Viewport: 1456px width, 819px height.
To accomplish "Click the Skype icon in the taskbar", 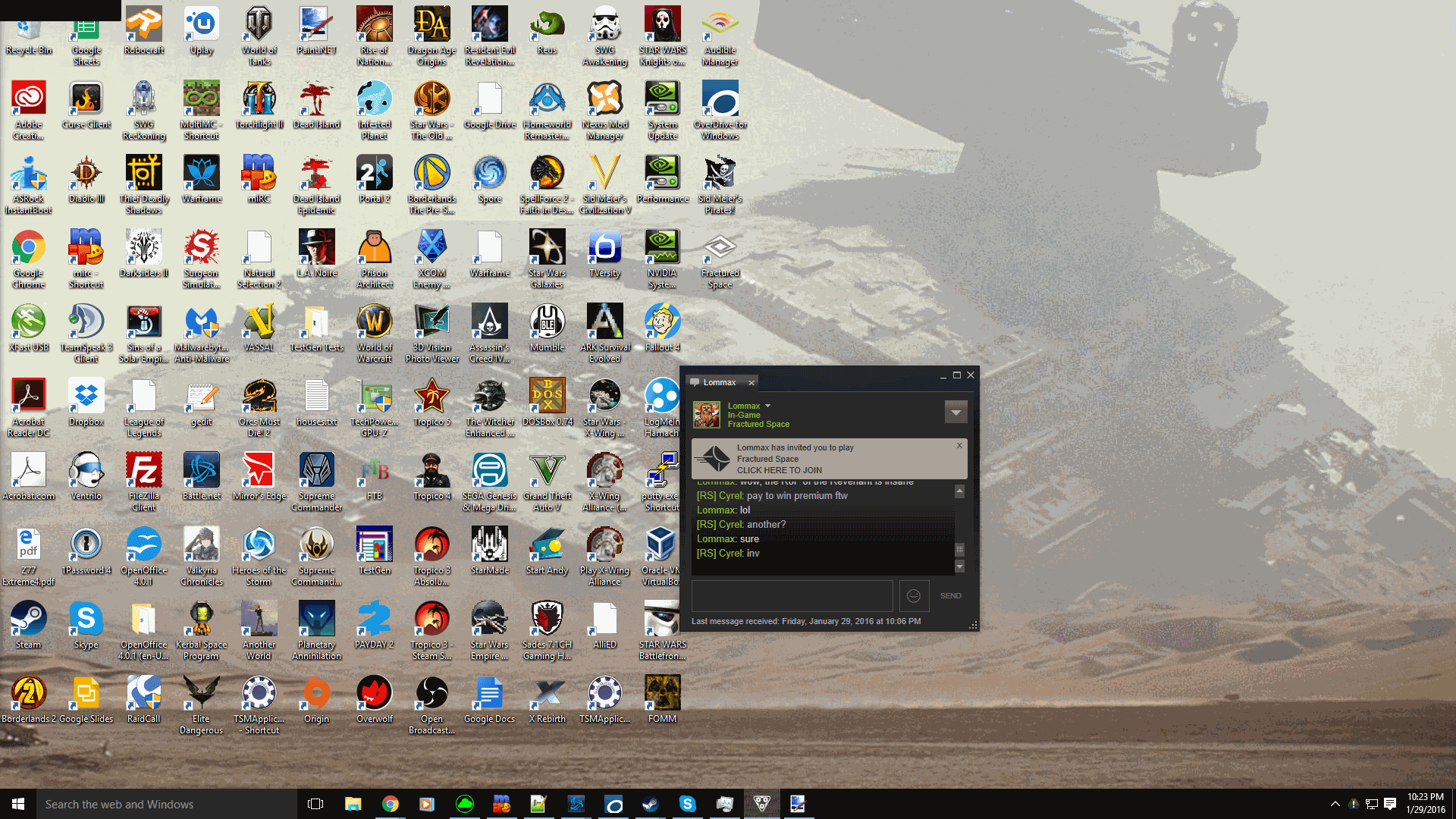I will 687,804.
